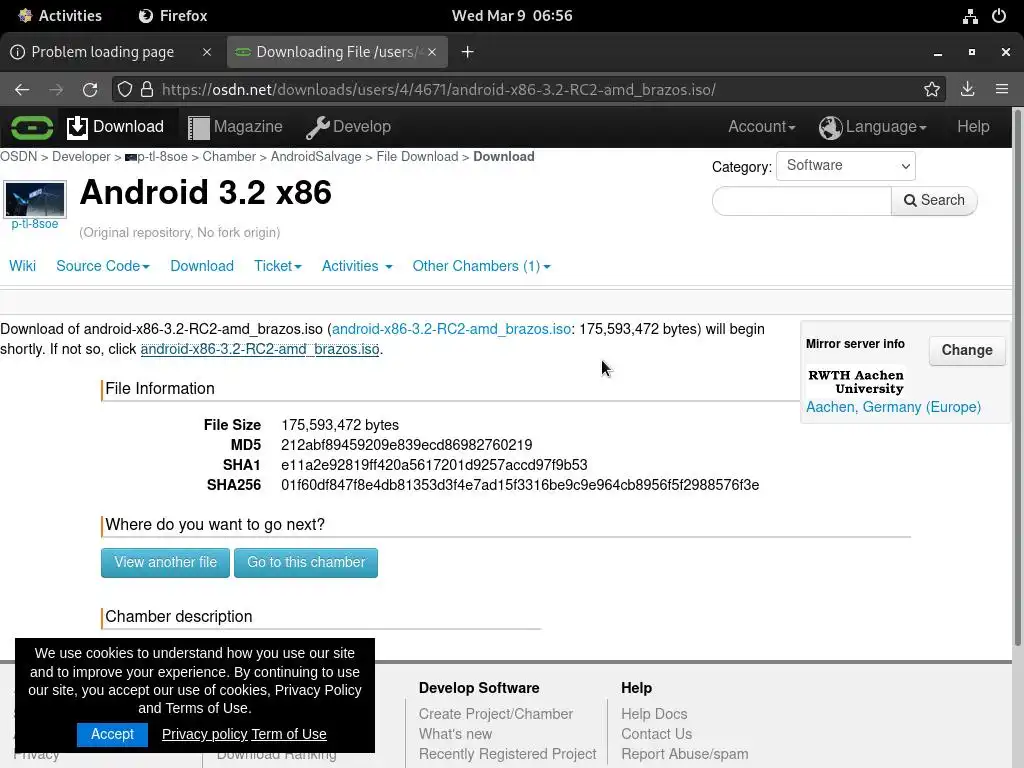Click the p-tl-8soe user avatar thumbnail
Image resolution: width=1024 pixels, height=768 pixels.
[x=35, y=199]
